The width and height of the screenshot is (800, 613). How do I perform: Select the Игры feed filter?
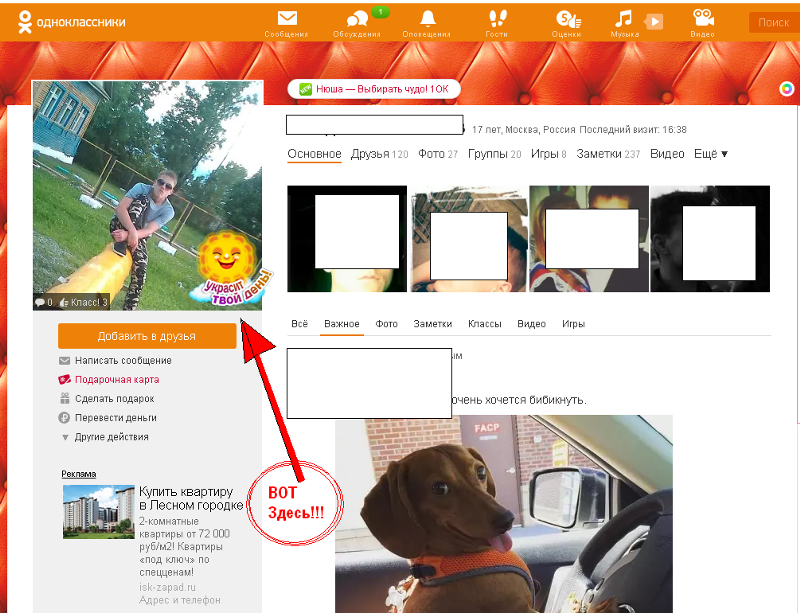pos(573,324)
